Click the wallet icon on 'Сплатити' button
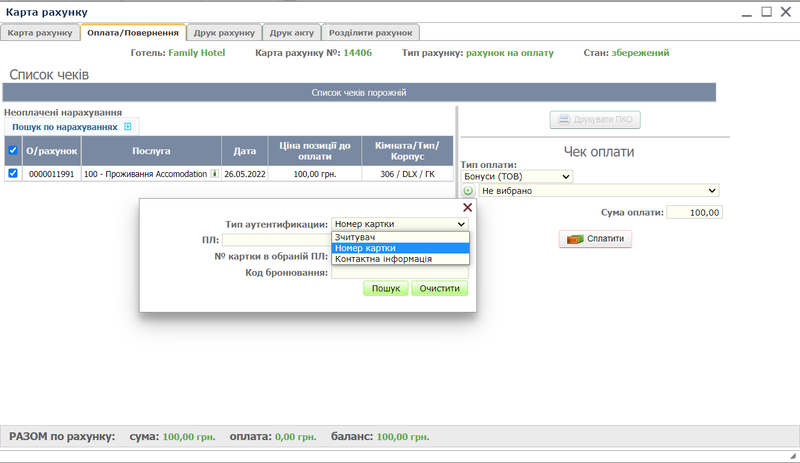The width and height of the screenshot is (800, 463). (x=574, y=239)
